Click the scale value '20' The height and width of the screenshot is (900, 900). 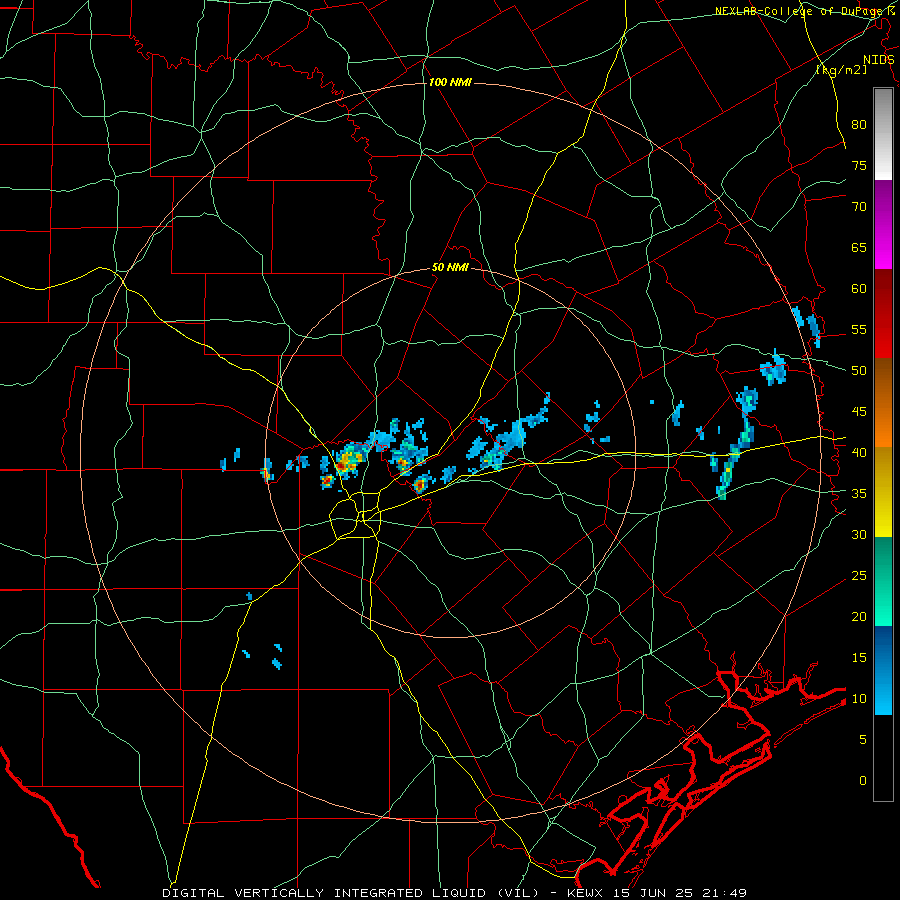pyautogui.click(x=859, y=617)
